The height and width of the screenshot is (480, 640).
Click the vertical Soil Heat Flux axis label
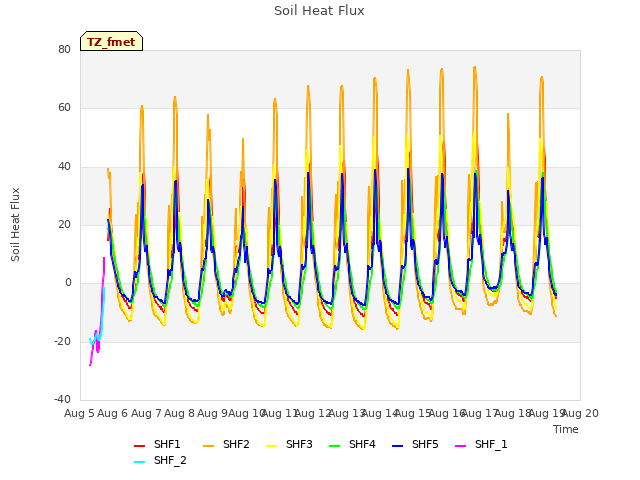(15, 225)
